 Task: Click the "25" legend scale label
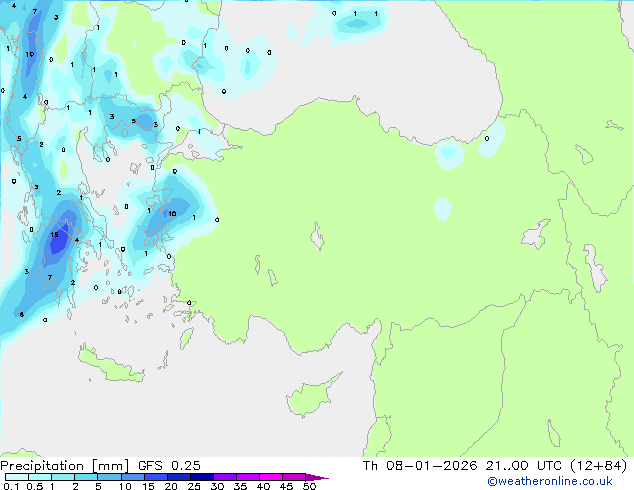pyautogui.click(x=194, y=486)
